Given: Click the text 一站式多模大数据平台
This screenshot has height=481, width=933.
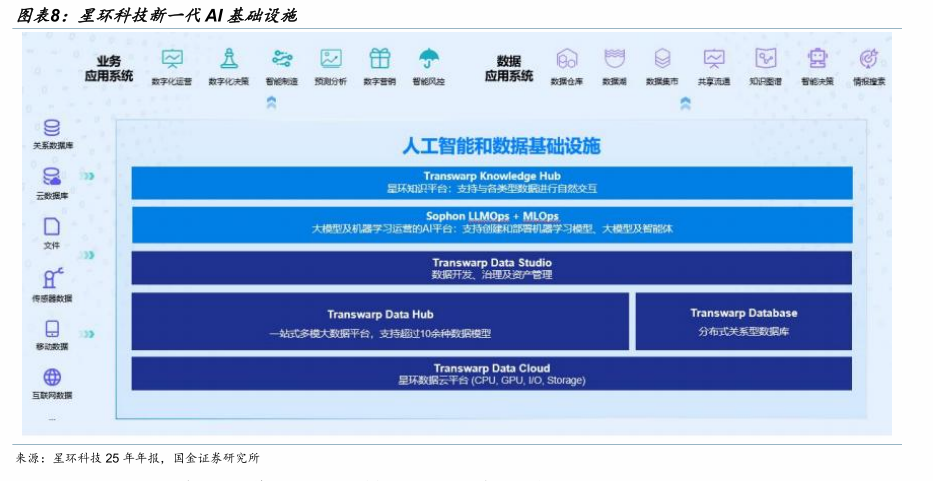Looking at the screenshot, I should click(322, 334).
